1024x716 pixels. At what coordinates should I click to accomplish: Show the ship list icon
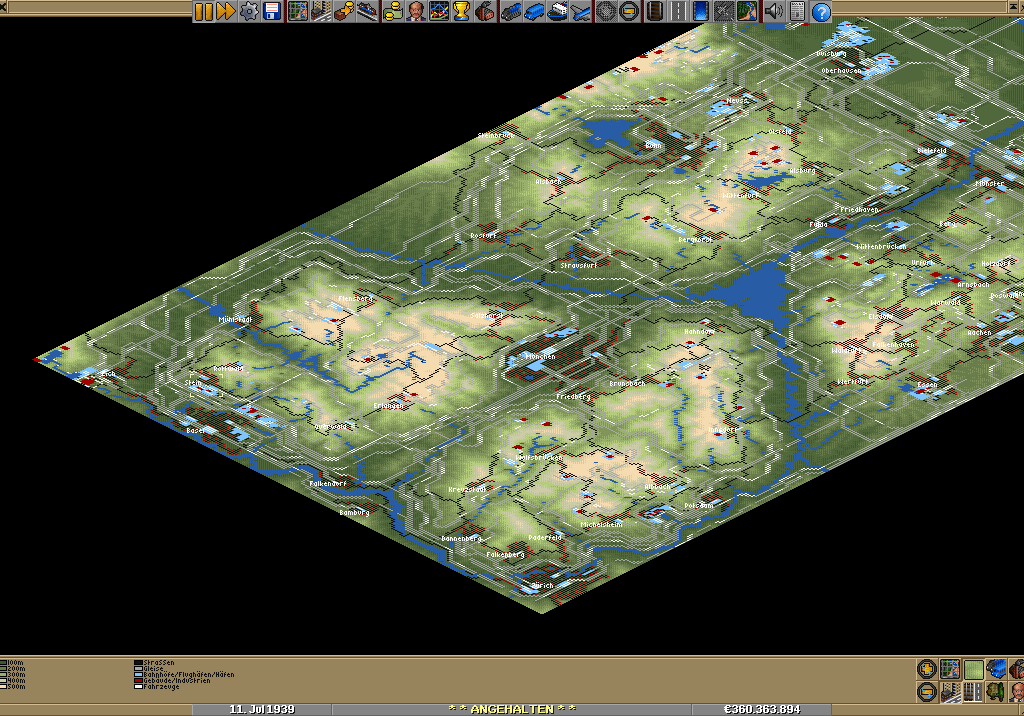point(558,12)
